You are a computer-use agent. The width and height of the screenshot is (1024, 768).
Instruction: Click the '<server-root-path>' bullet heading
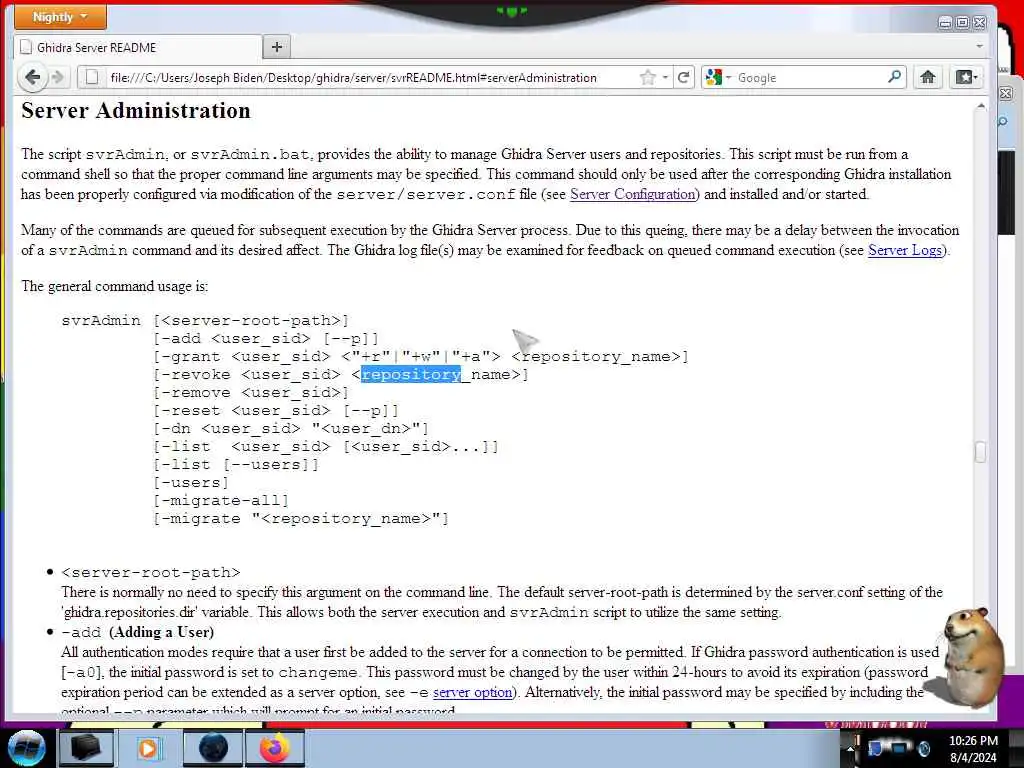pyautogui.click(x=151, y=573)
